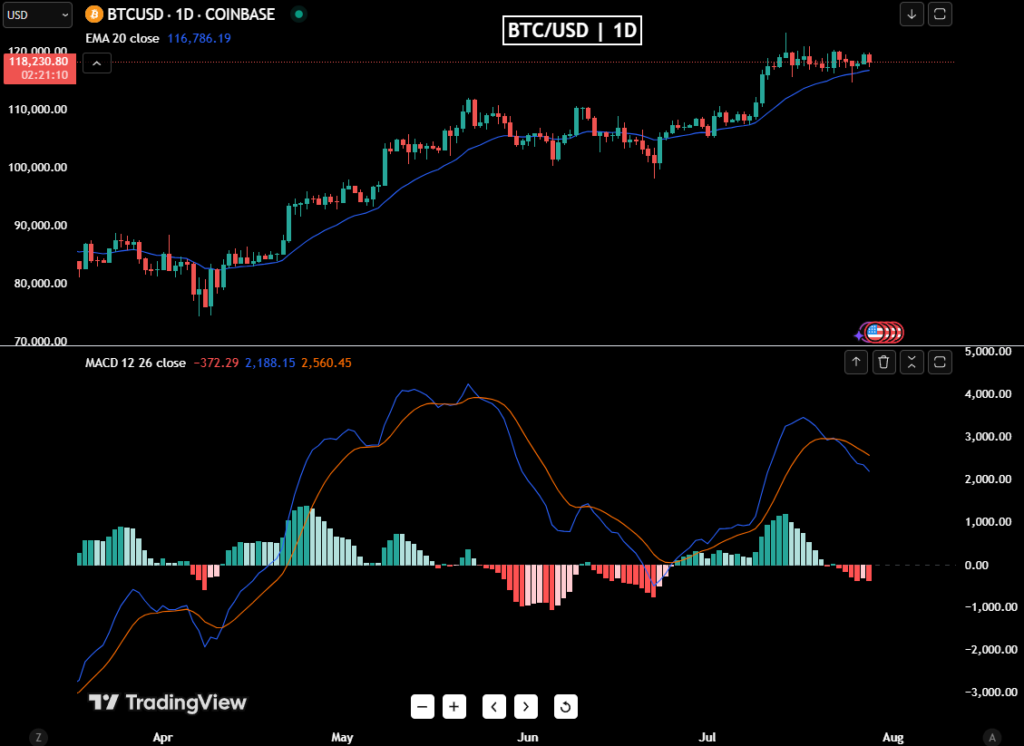The image size is (1024, 746).
Task: Collapse the indicator legend with chevron
Action: (97, 63)
